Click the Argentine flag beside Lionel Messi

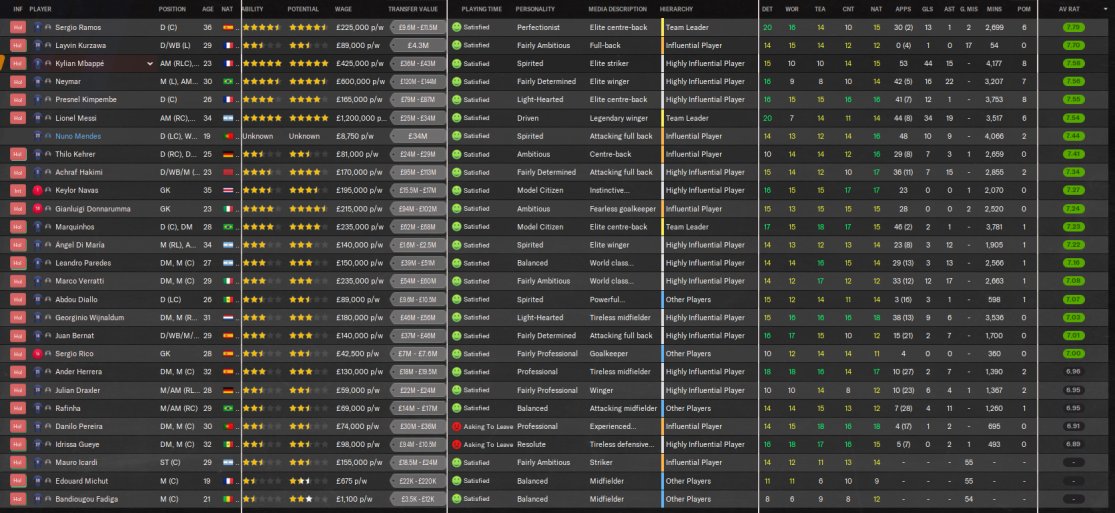(x=228, y=118)
